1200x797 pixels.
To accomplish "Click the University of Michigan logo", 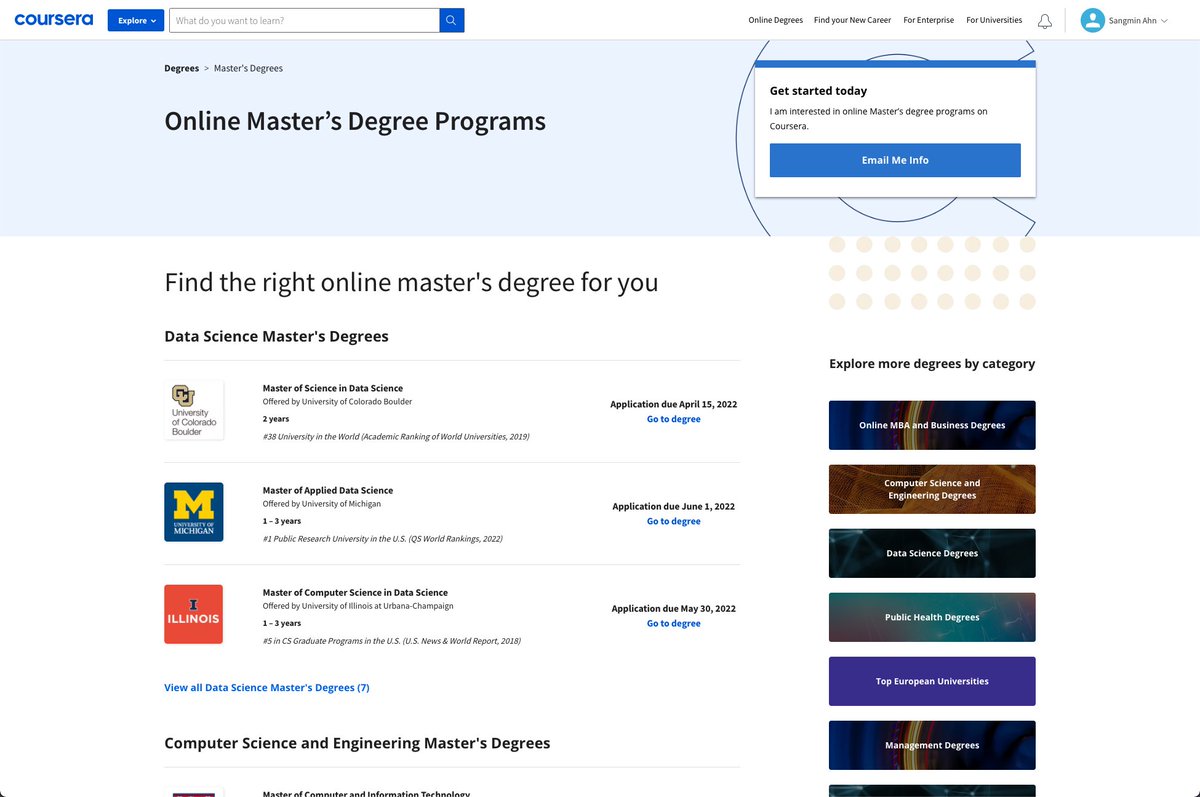I will (193, 512).
